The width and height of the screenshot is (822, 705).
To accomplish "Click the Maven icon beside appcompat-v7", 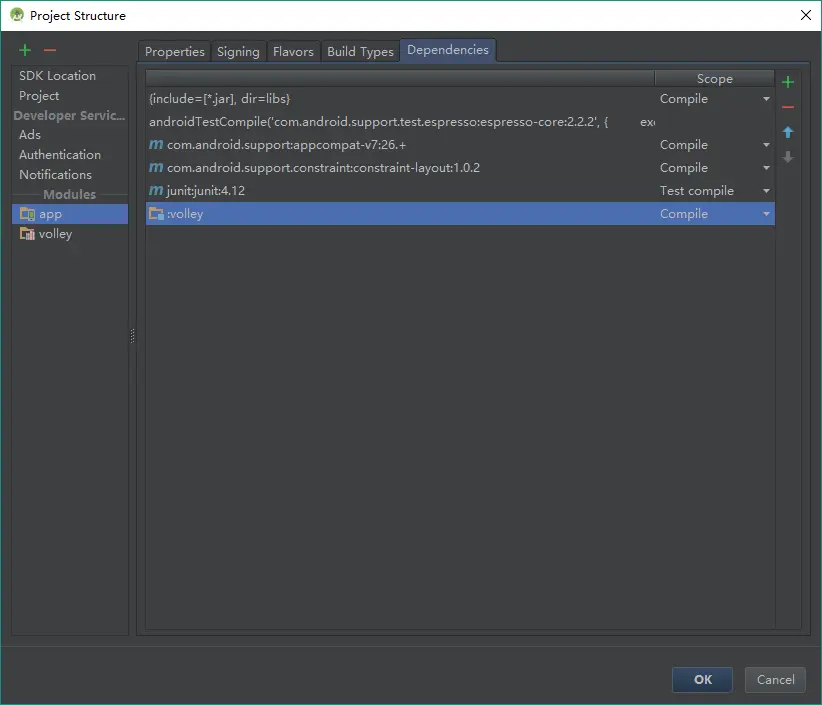I will (156, 145).
